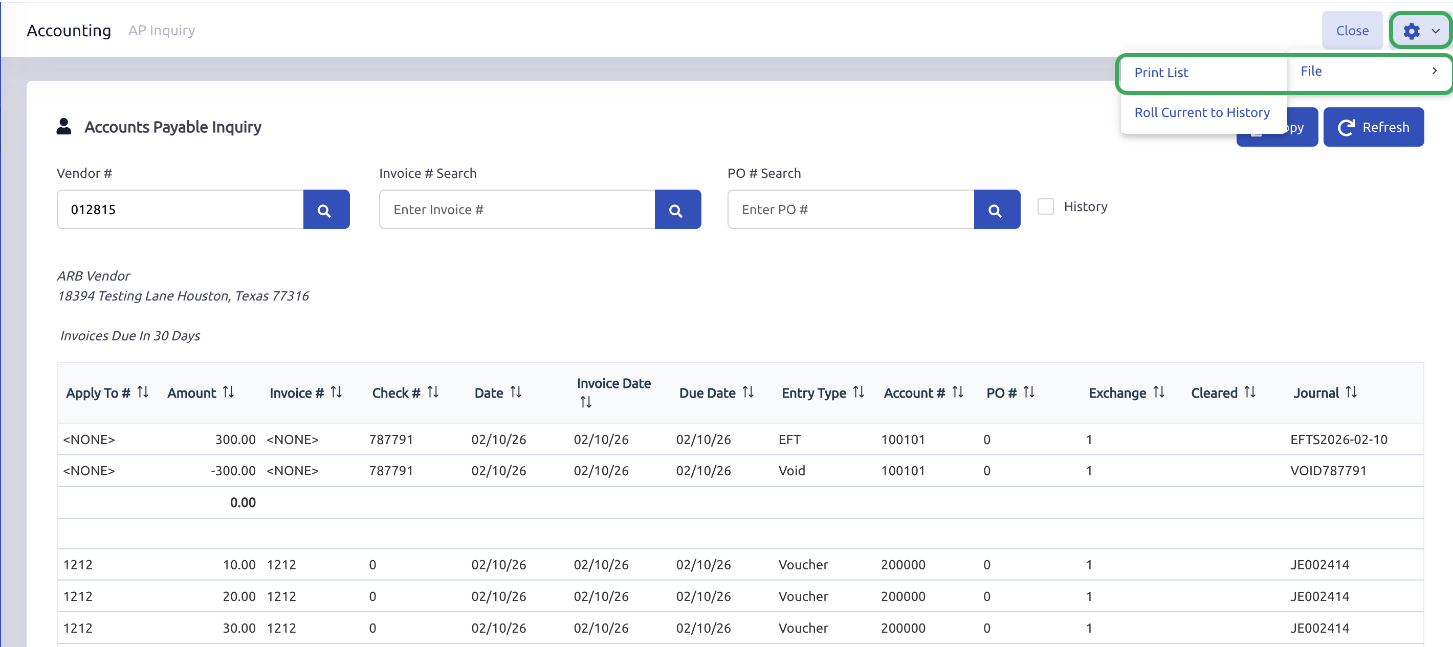1453x647 pixels.
Task: Click the Close button
Action: [x=1352, y=31]
